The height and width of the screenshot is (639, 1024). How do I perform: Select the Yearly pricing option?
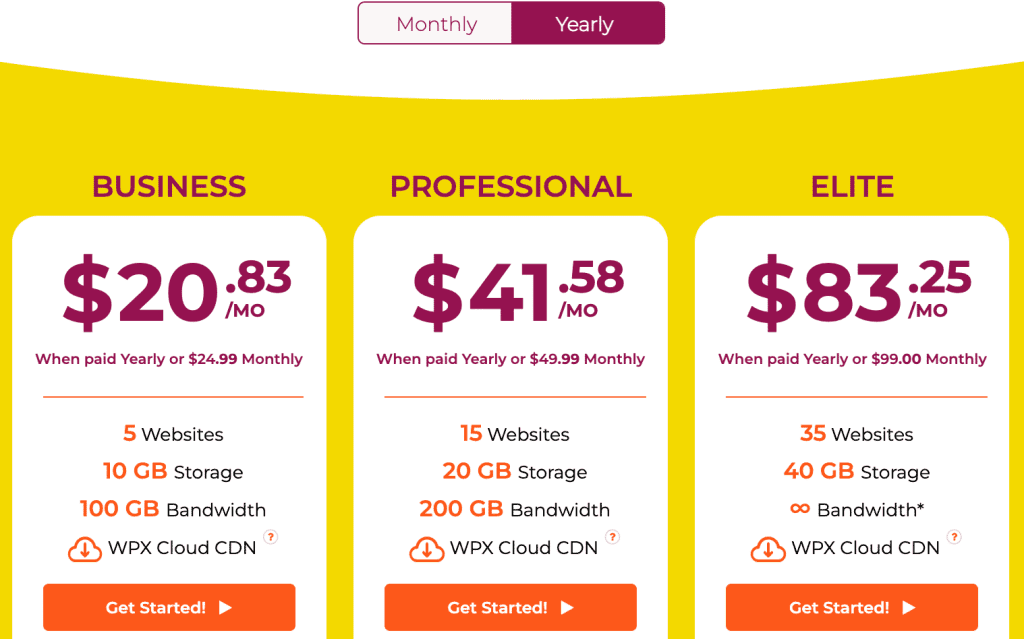(585, 23)
